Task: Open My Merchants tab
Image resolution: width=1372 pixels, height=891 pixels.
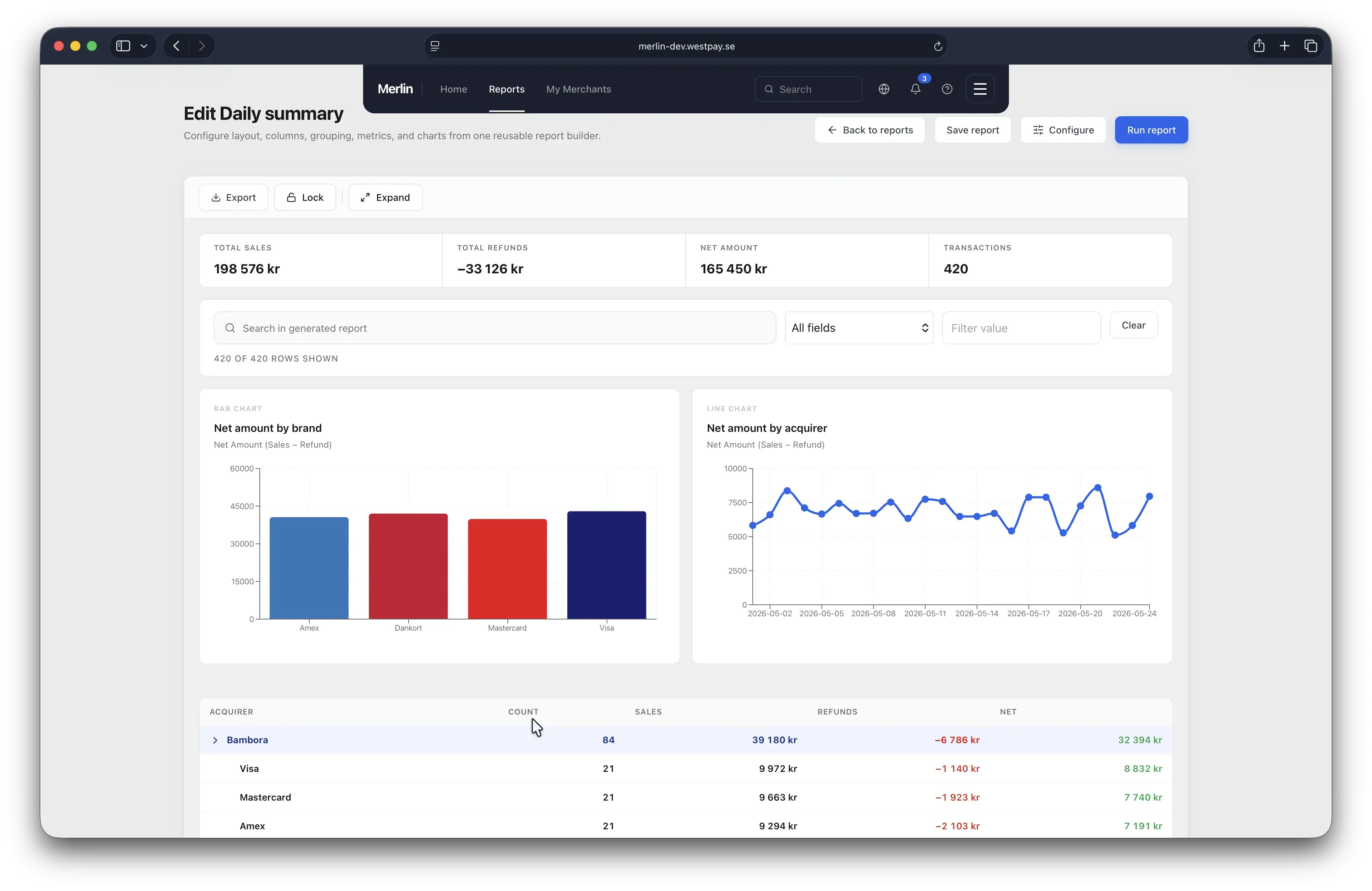Action: click(579, 89)
